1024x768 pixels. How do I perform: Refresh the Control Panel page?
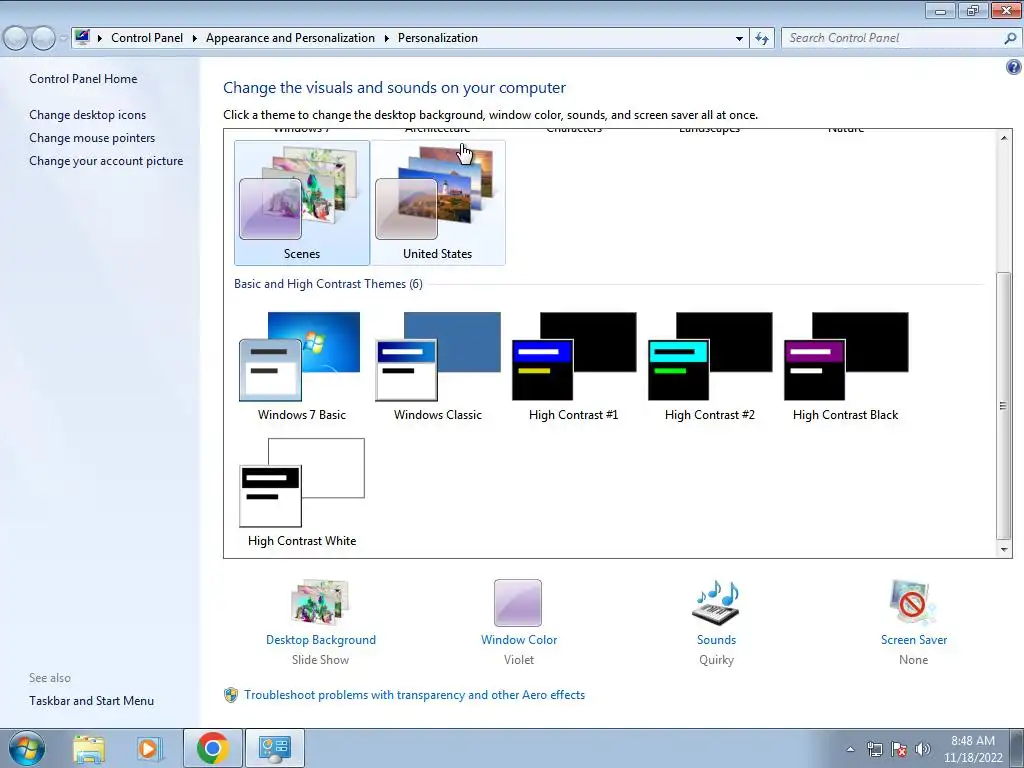762,38
